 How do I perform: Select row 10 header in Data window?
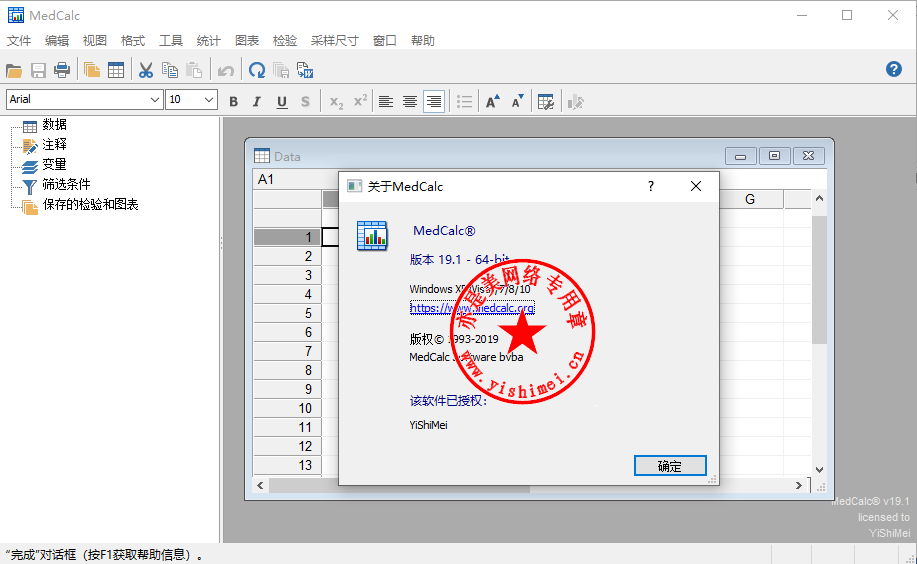(288, 408)
